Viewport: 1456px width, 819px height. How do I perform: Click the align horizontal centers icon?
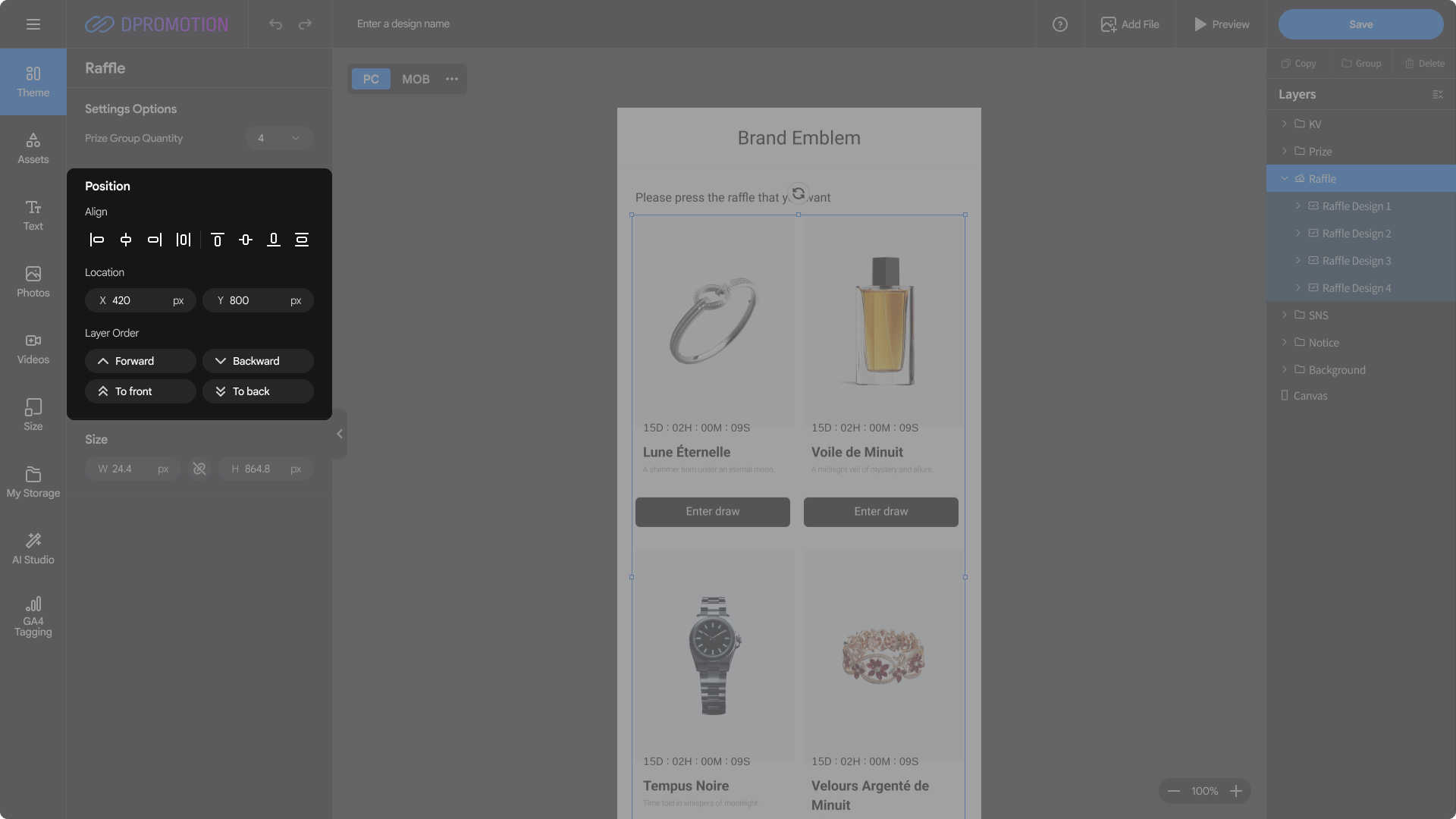click(x=126, y=240)
